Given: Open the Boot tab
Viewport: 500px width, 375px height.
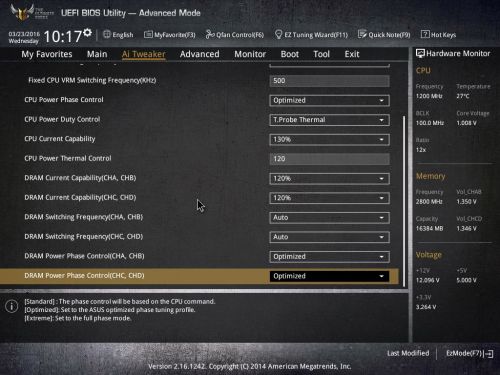Looking at the screenshot, I should 290,54.
